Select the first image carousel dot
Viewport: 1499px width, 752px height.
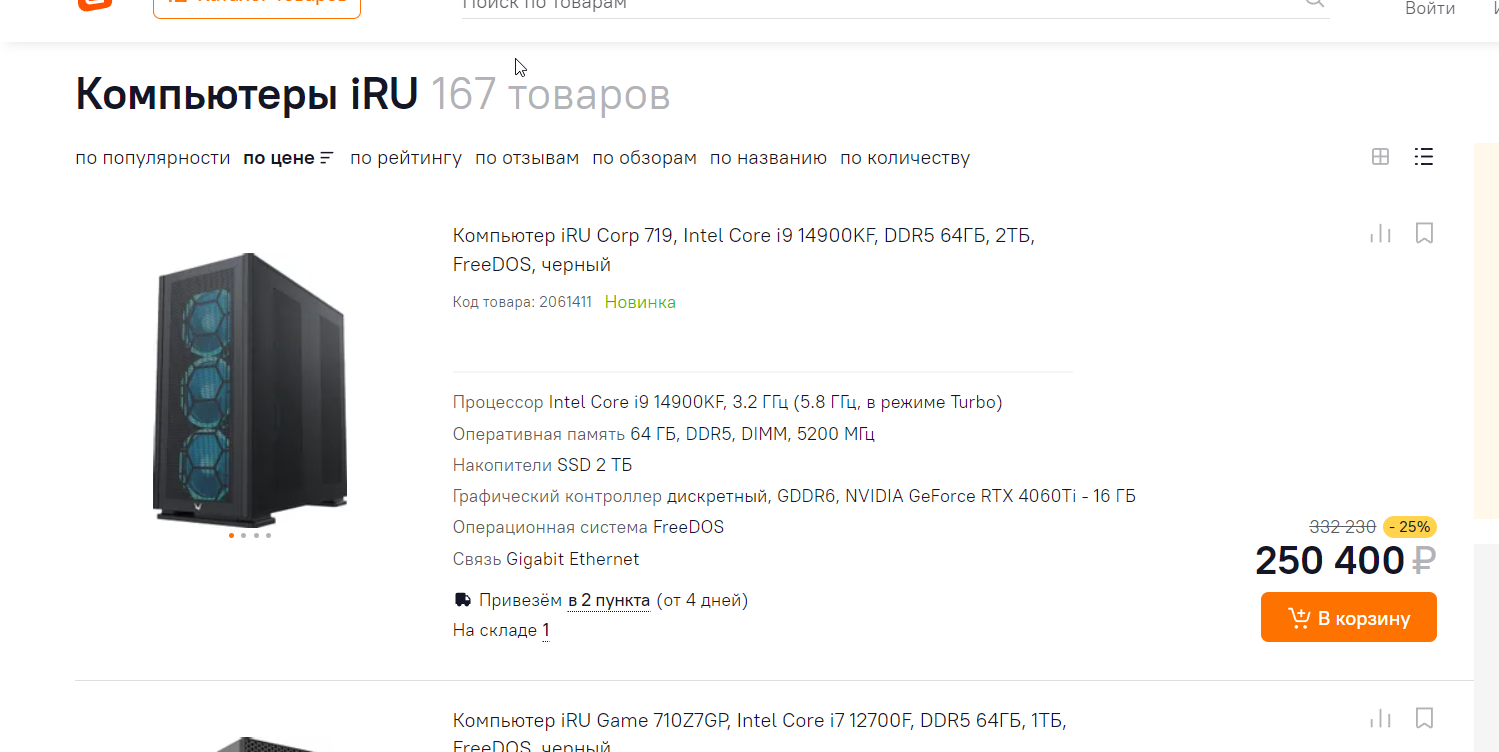[232, 535]
